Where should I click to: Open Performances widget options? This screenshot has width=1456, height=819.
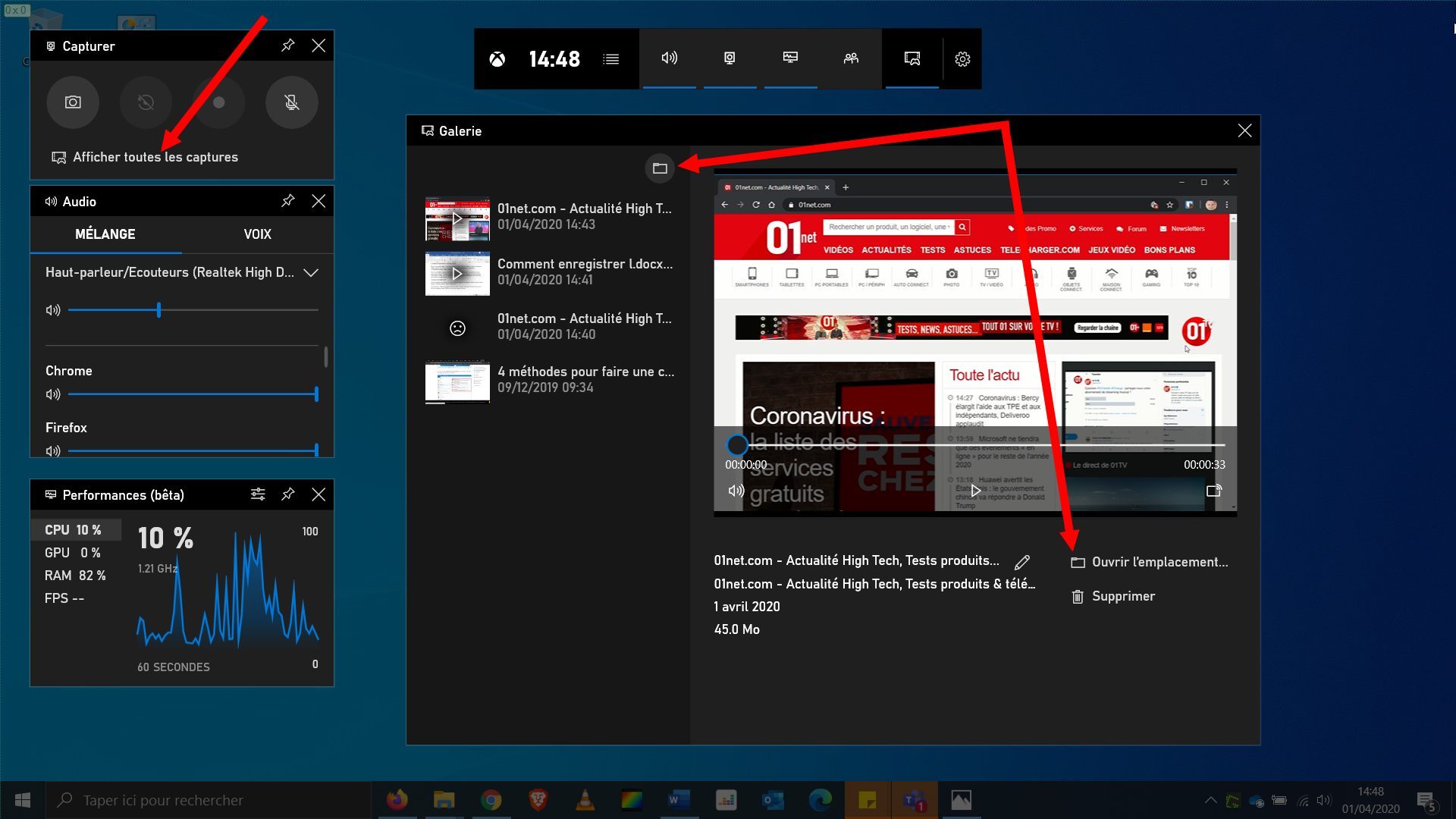258,494
